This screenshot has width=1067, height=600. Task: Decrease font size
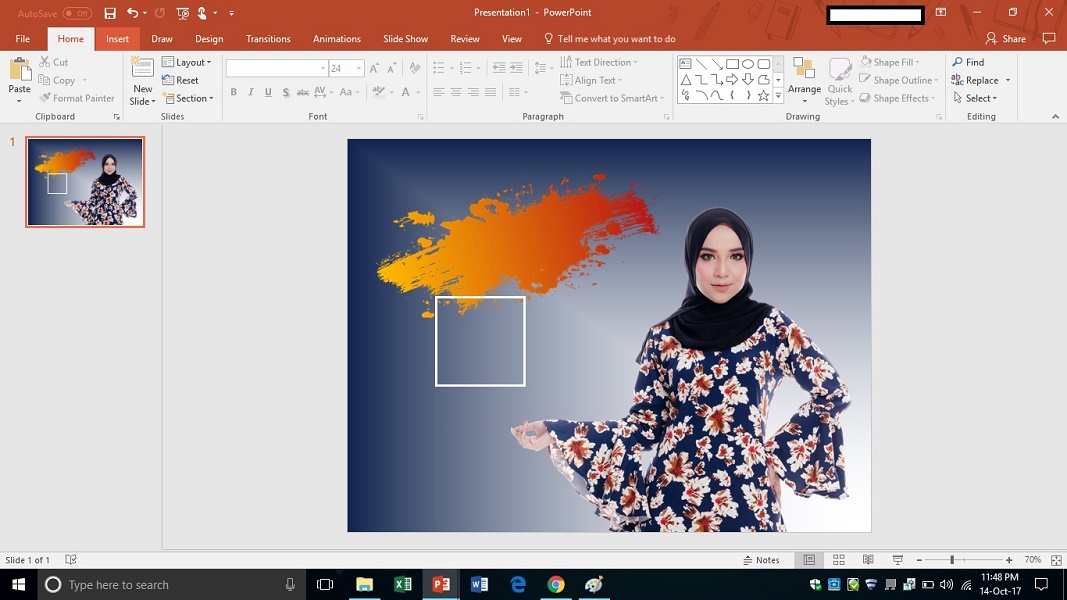click(x=391, y=68)
